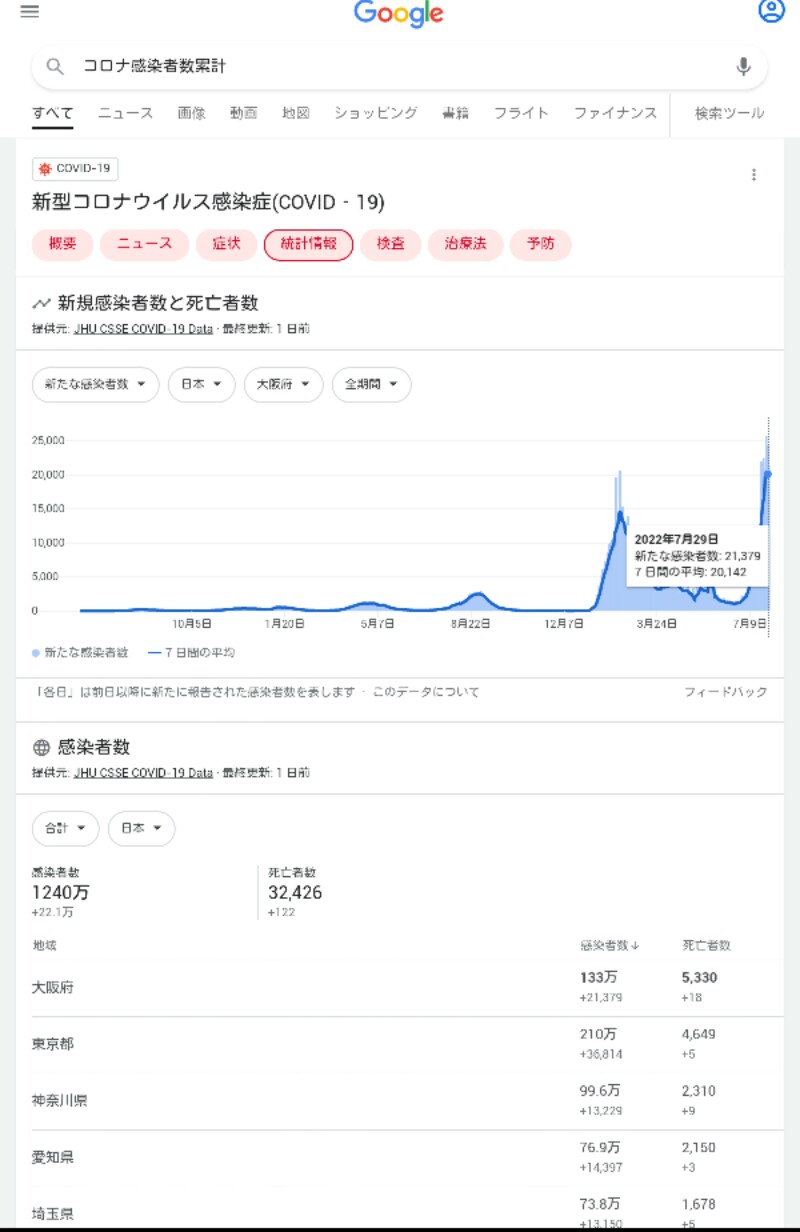Switch to the ニュース search tab
This screenshot has height=1232, width=800.
tap(125, 113)
